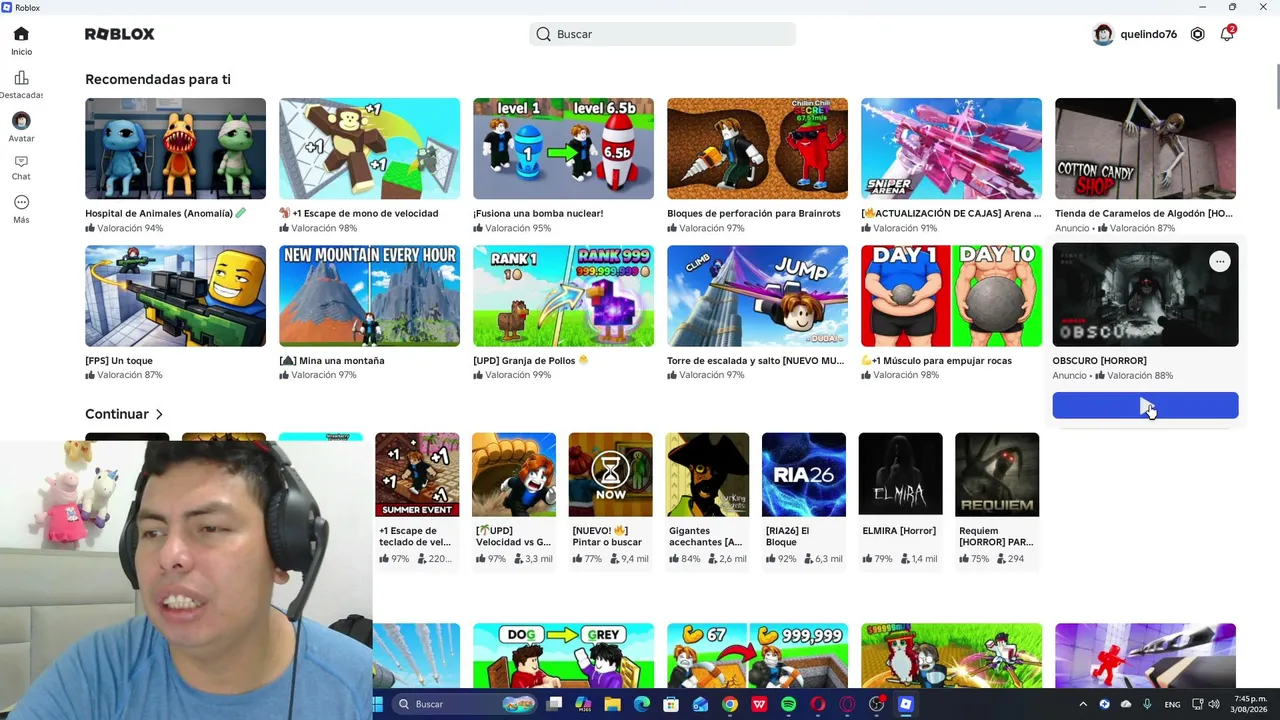Go to Inicio in the sidebar
This screenshot has height=720, width=1280.
[21, 41]
